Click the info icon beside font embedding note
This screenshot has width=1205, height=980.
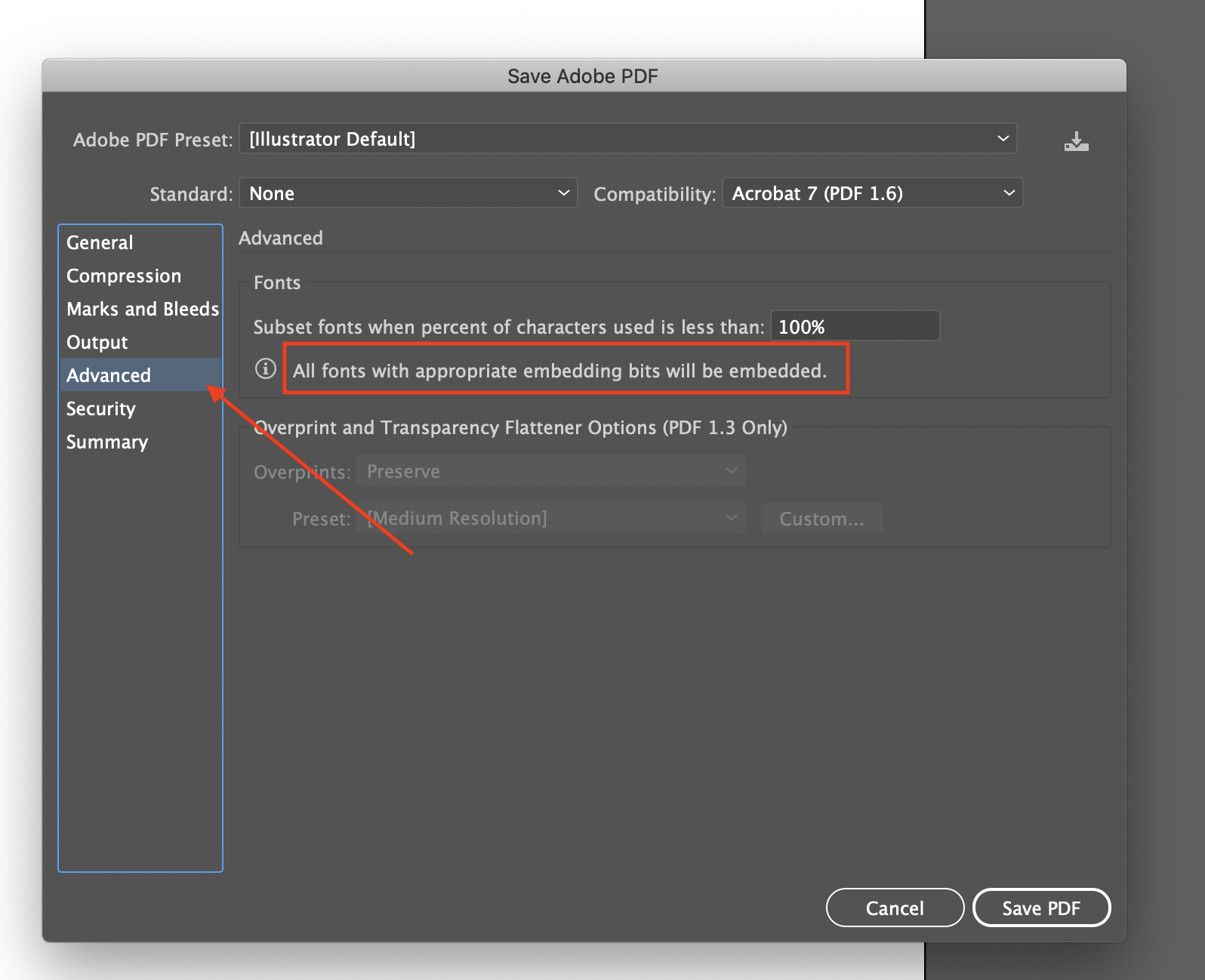coord(265,368)
